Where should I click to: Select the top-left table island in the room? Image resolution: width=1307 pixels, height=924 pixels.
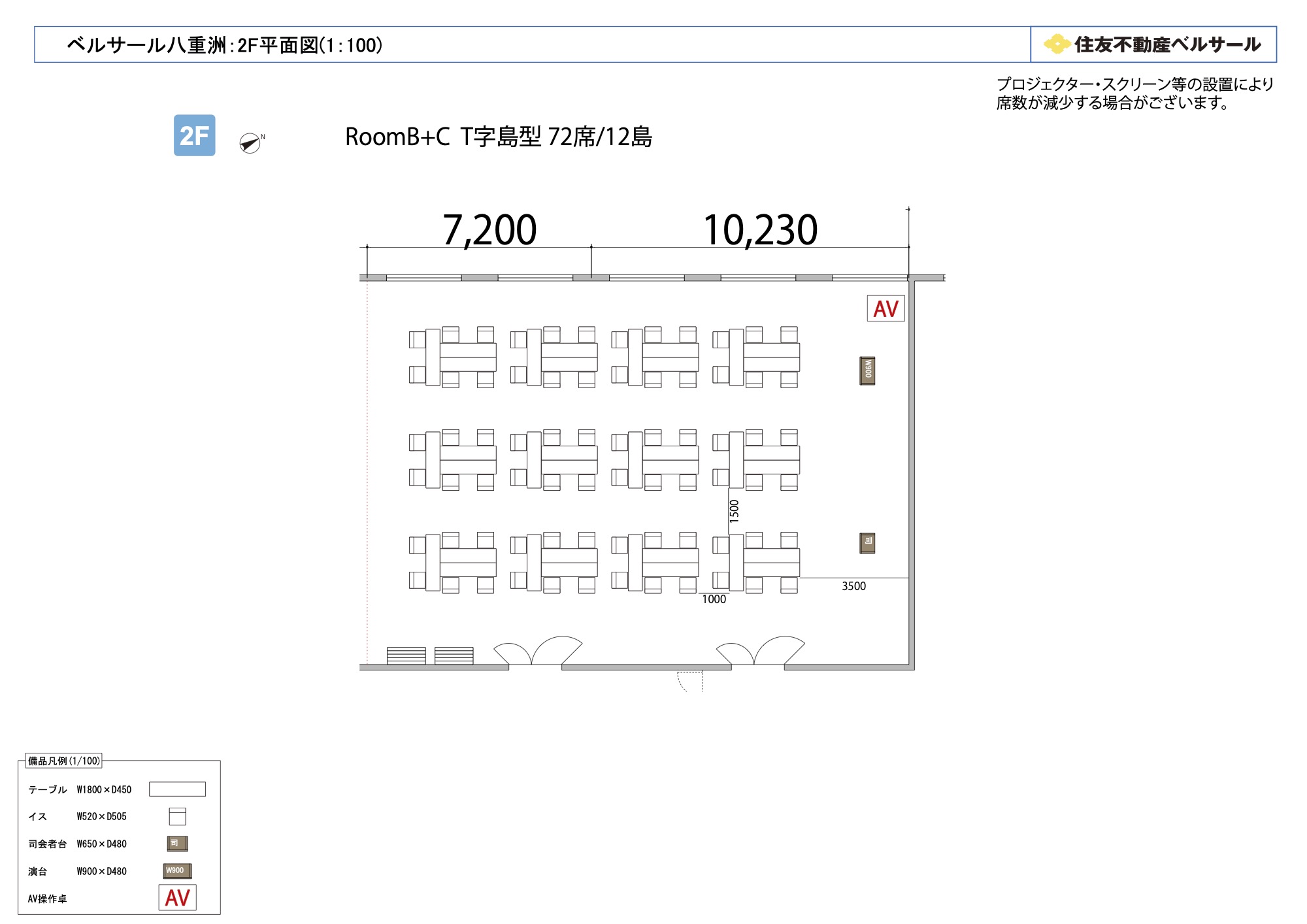[452, 357]
